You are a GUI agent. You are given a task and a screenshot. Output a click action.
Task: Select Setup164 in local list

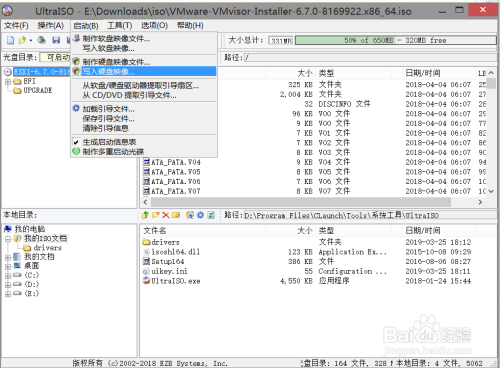pos(167,261)
